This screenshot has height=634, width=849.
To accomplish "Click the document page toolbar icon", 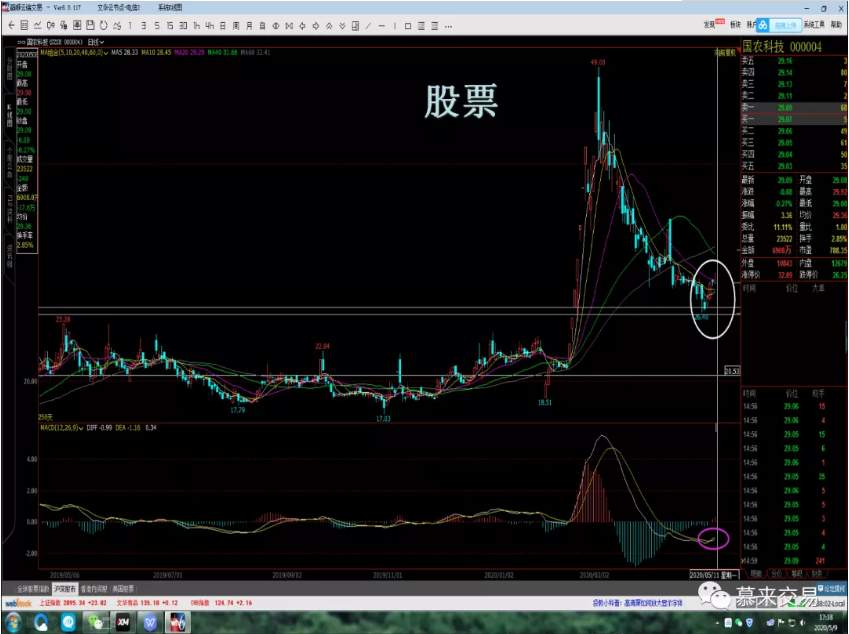I will tap(355, 25).
